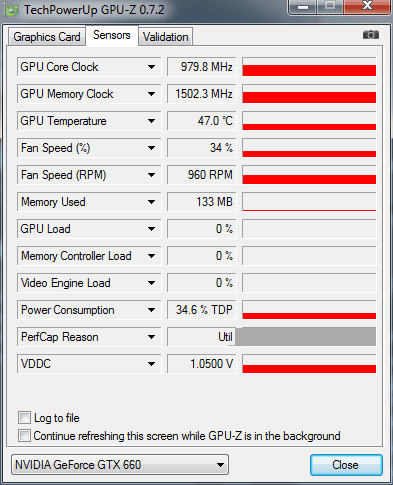
Task: Click the gray PerfCap Reason bar
Action: click(x=305, y=337)
